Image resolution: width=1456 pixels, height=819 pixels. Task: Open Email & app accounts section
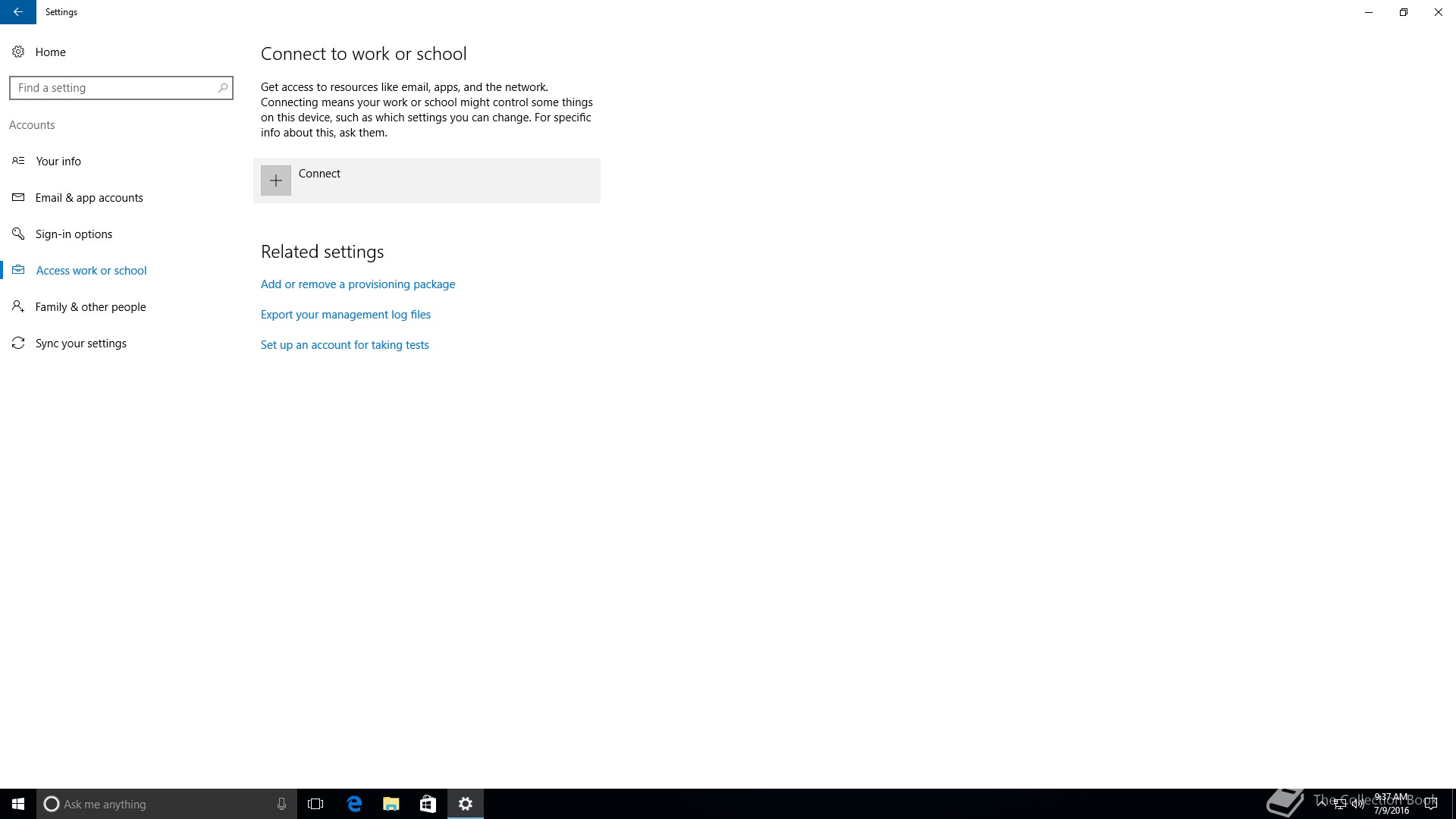(x=89, y=198)
